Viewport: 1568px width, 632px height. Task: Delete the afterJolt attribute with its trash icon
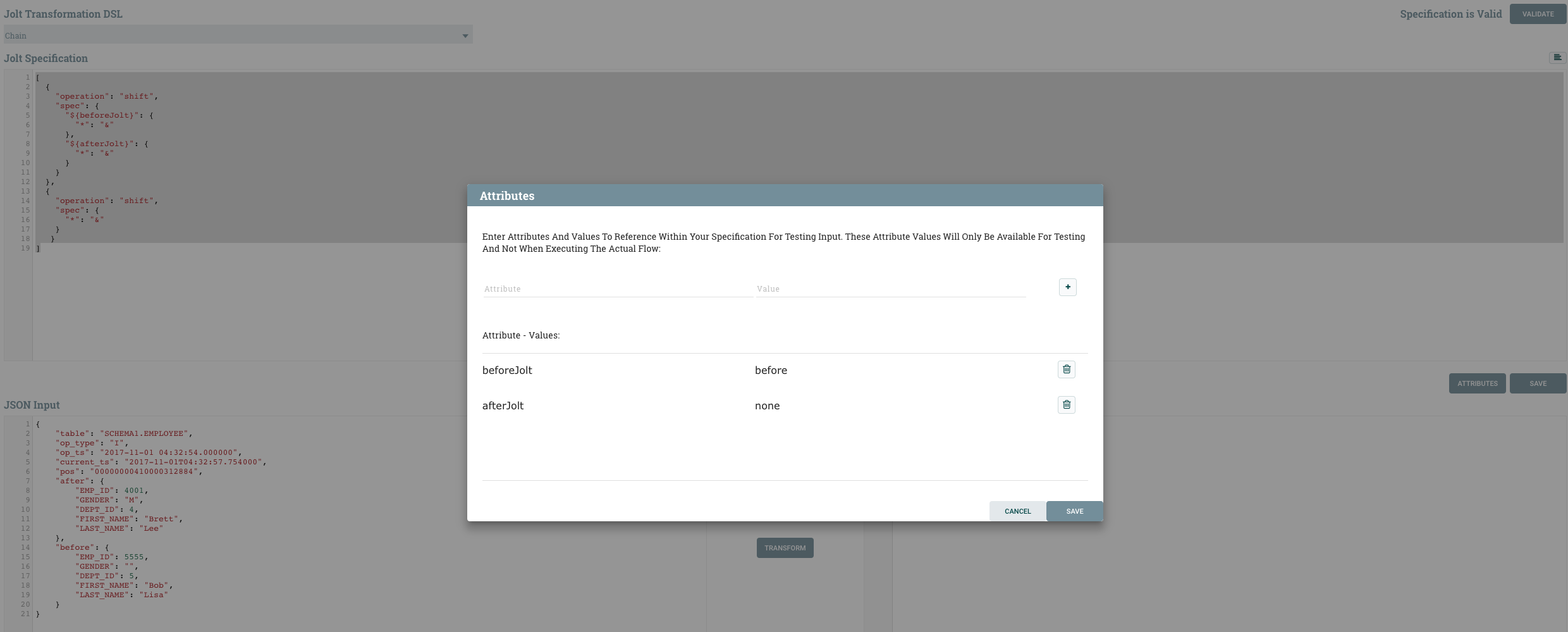click(x=1066, y=404)
